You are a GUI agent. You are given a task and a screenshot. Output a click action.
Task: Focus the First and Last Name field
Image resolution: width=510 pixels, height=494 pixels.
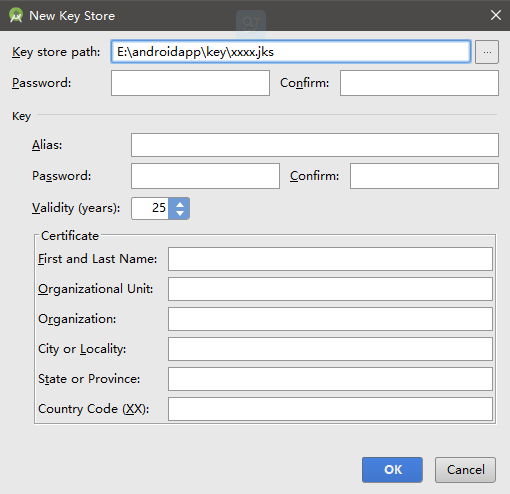point(330,259)
